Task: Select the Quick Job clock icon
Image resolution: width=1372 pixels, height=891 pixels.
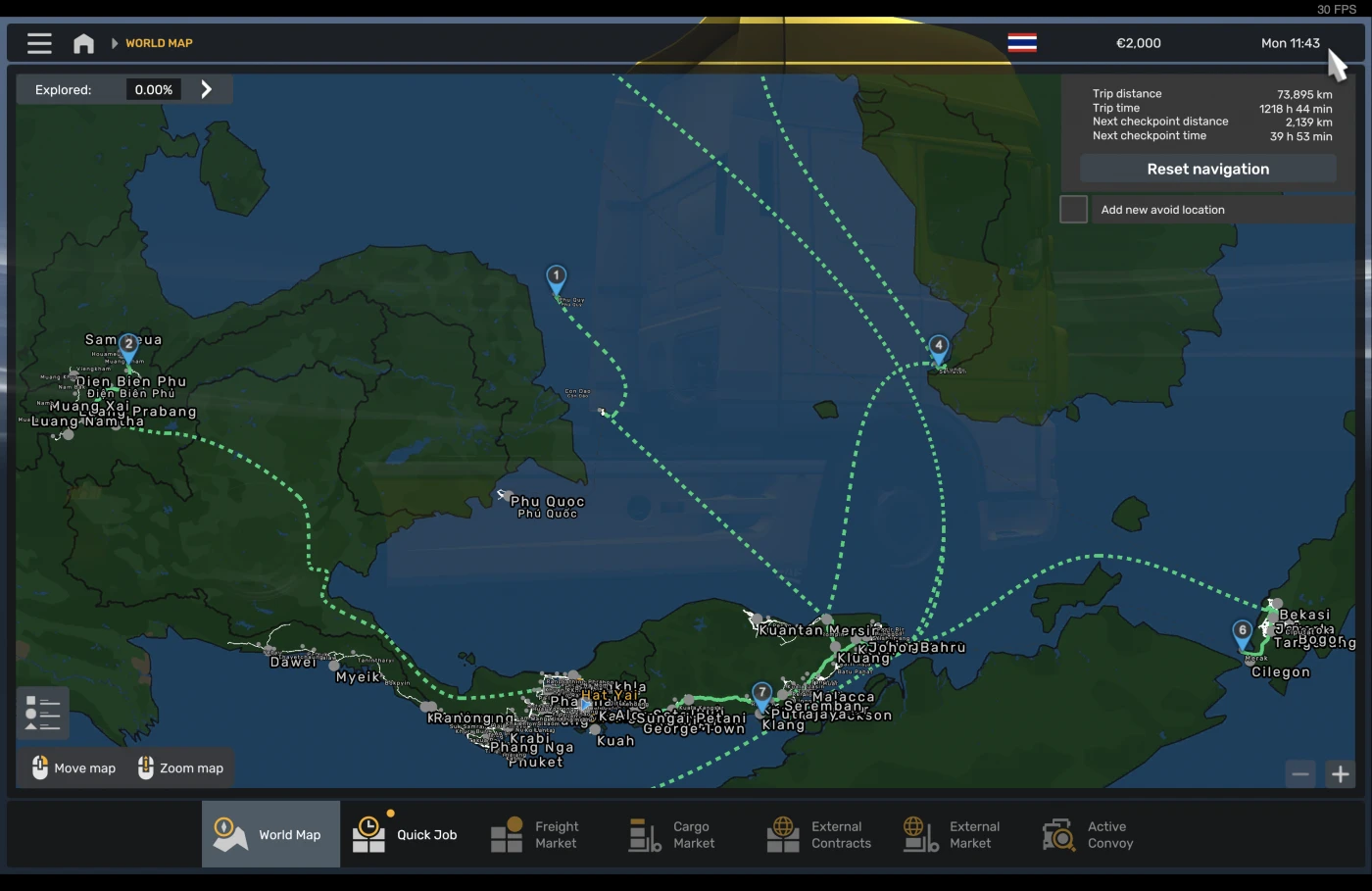Action: (x=368, y=832)
